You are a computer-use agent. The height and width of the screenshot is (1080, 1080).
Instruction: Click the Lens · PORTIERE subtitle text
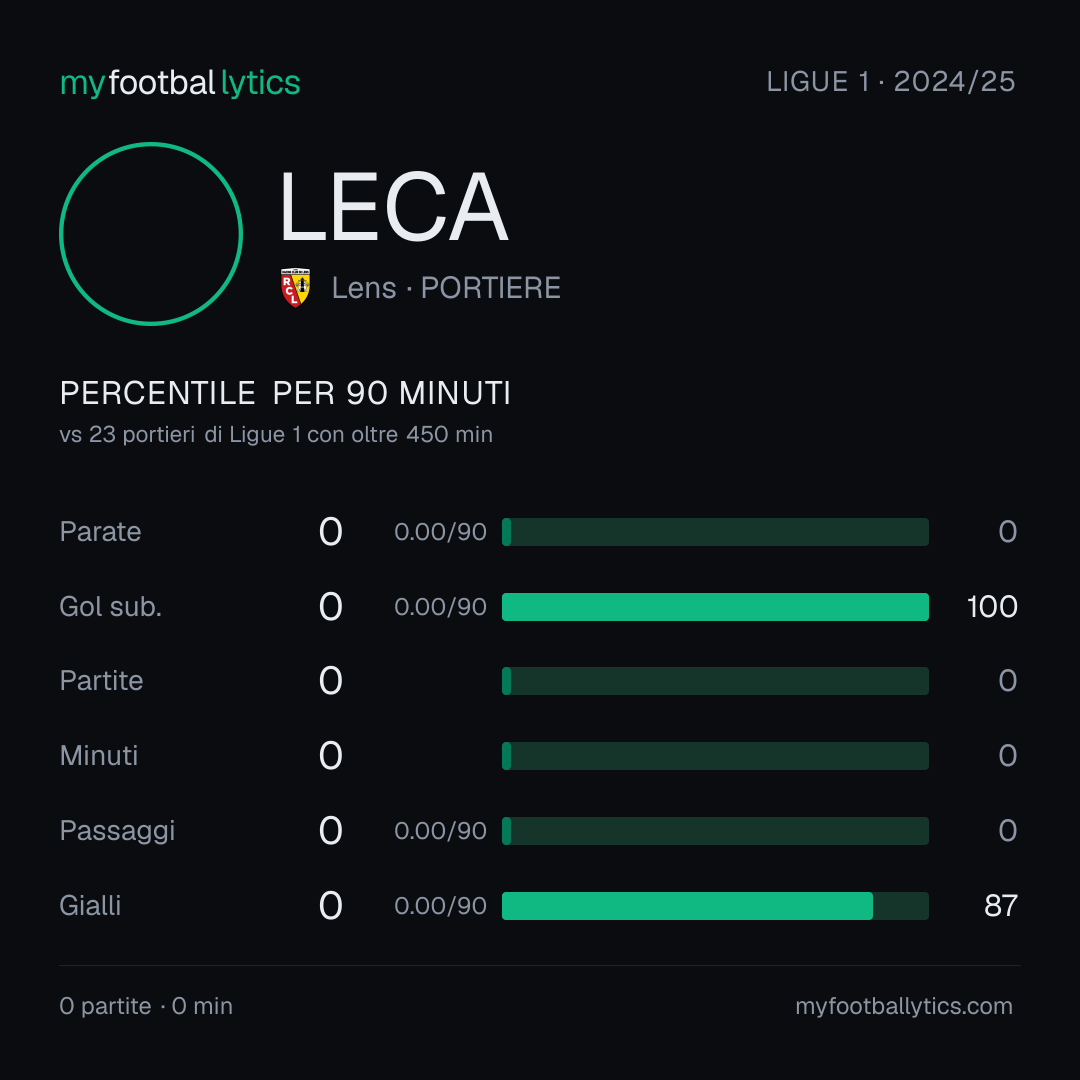coord(446,288)
